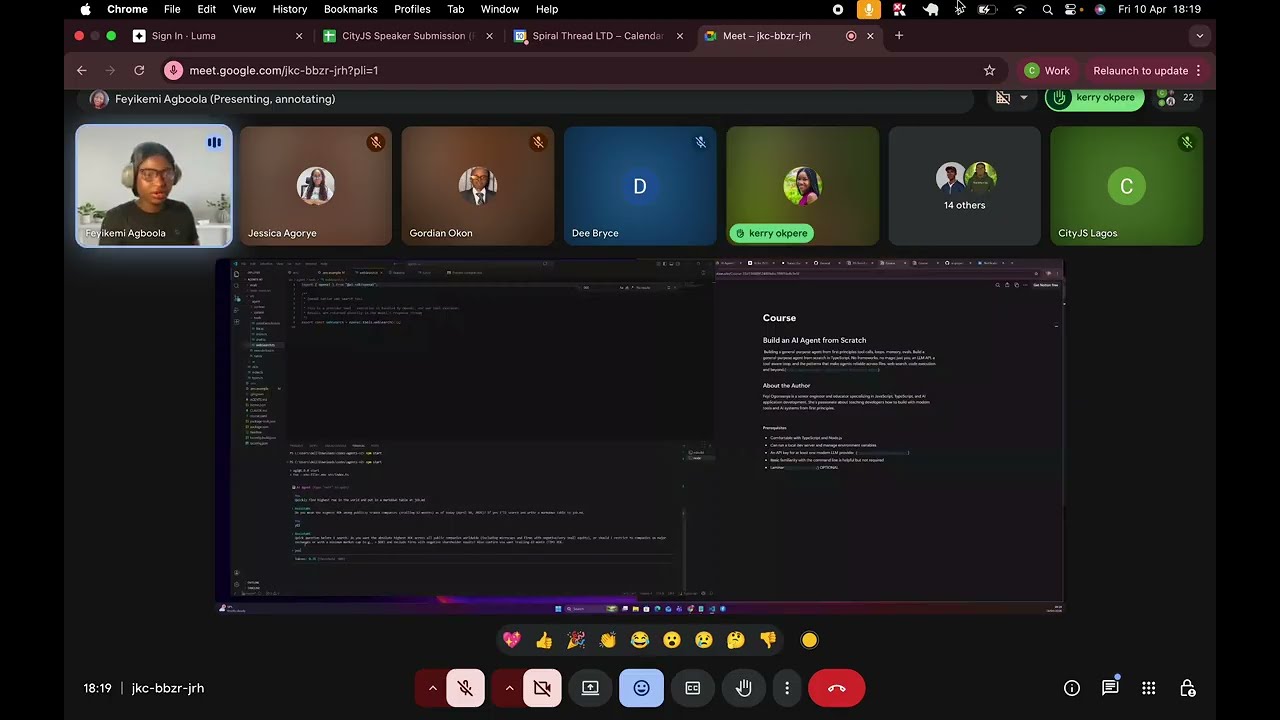Image resolution: width=1280 pixels, height=720 pixels.
Task: Click Relaunch to update button
Action: pyautogui.click(x=1148, y=71)
